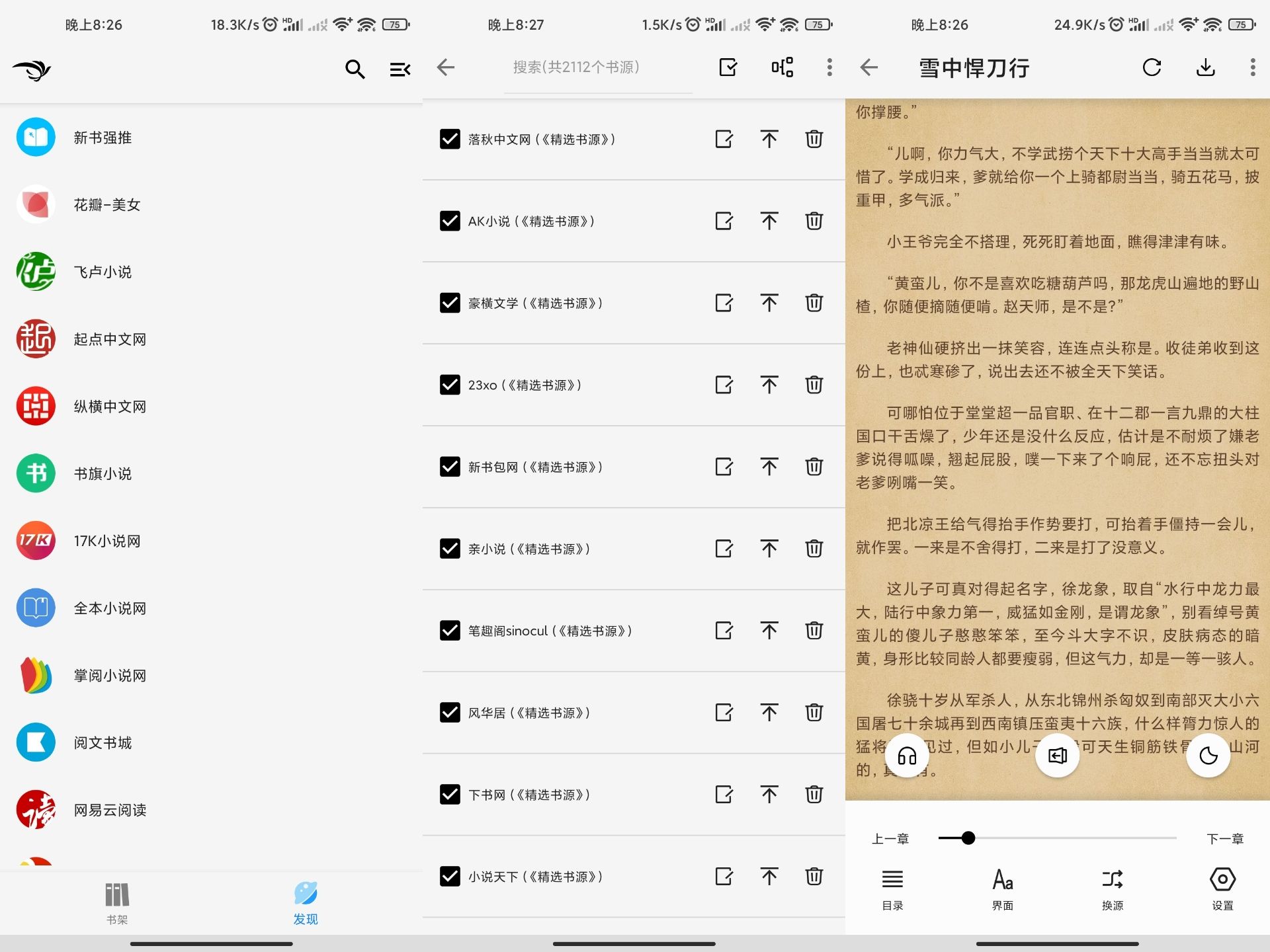Image resolution: width=1270 pixels, height=952 pixels.
Task: Edit the 23xo book source
Action: pos(724,385)
